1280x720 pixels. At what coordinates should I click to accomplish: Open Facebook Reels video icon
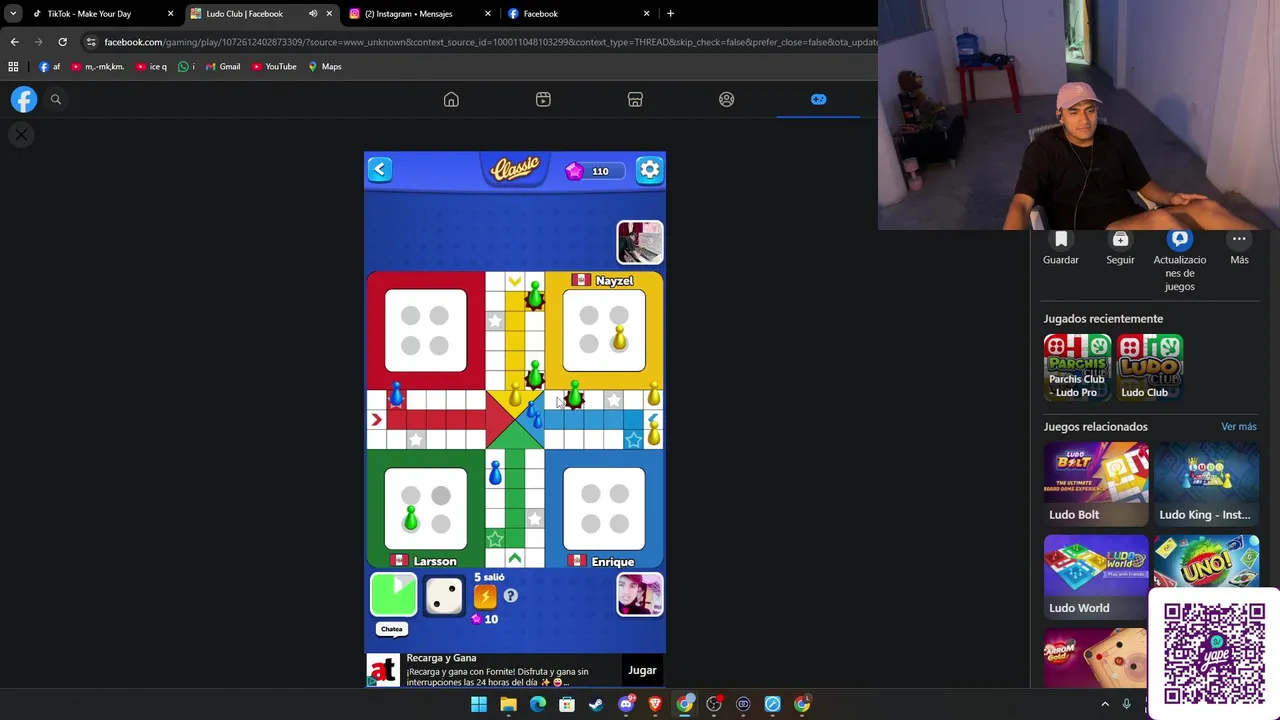[x=543, y=99]
